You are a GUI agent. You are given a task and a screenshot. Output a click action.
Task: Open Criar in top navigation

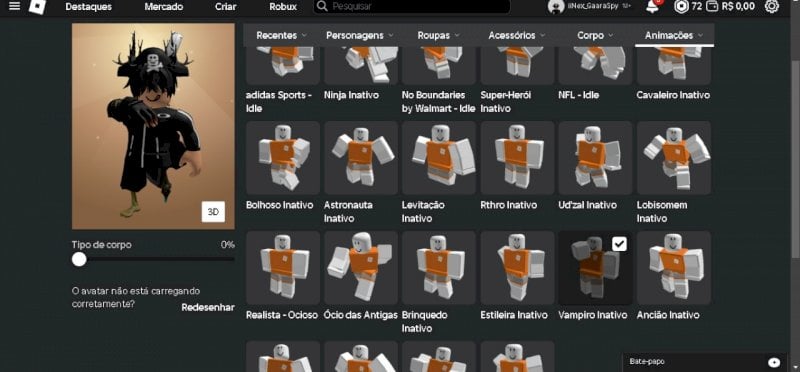pos(226,7)
